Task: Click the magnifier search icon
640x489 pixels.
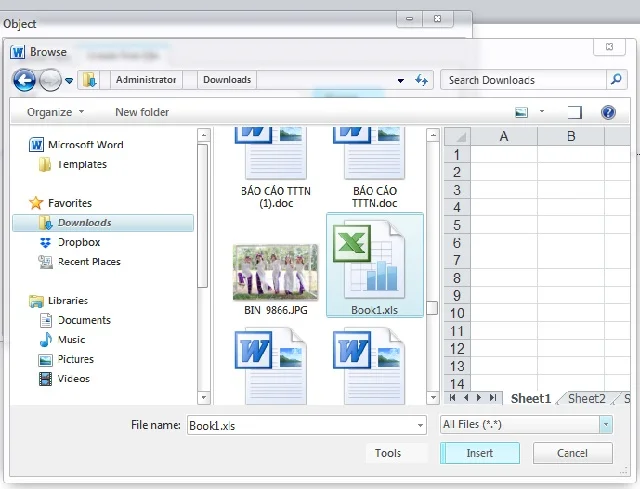Action: click(x=616, y=79)
